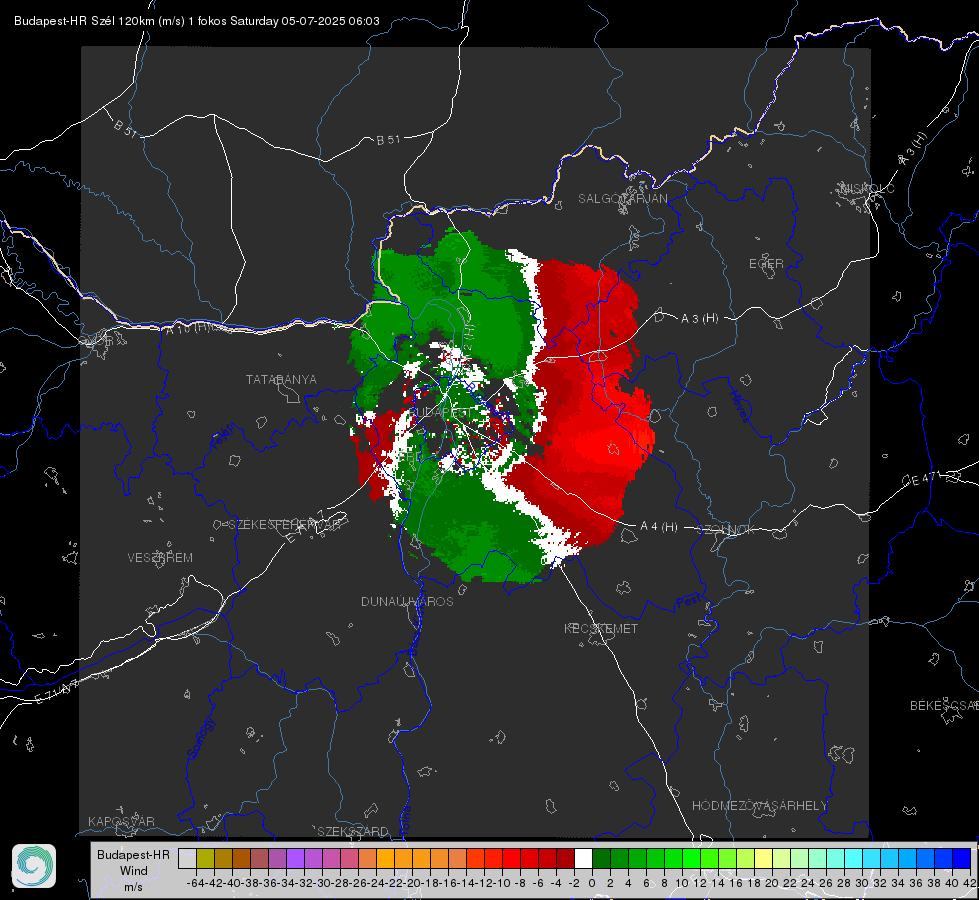Select the light gray swatch left of -64

187,858
